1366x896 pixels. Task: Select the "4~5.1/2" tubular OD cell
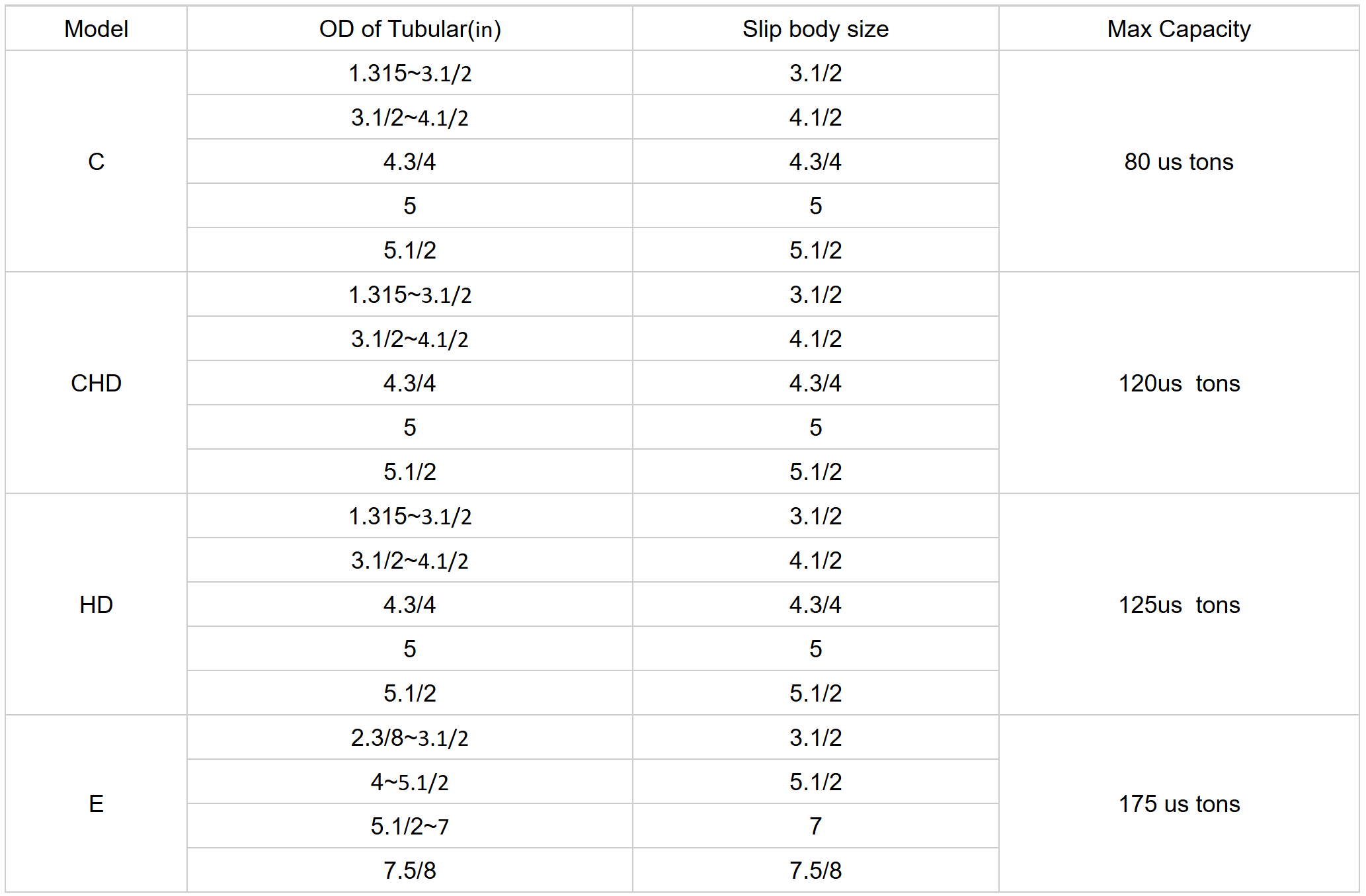(410, 782)
